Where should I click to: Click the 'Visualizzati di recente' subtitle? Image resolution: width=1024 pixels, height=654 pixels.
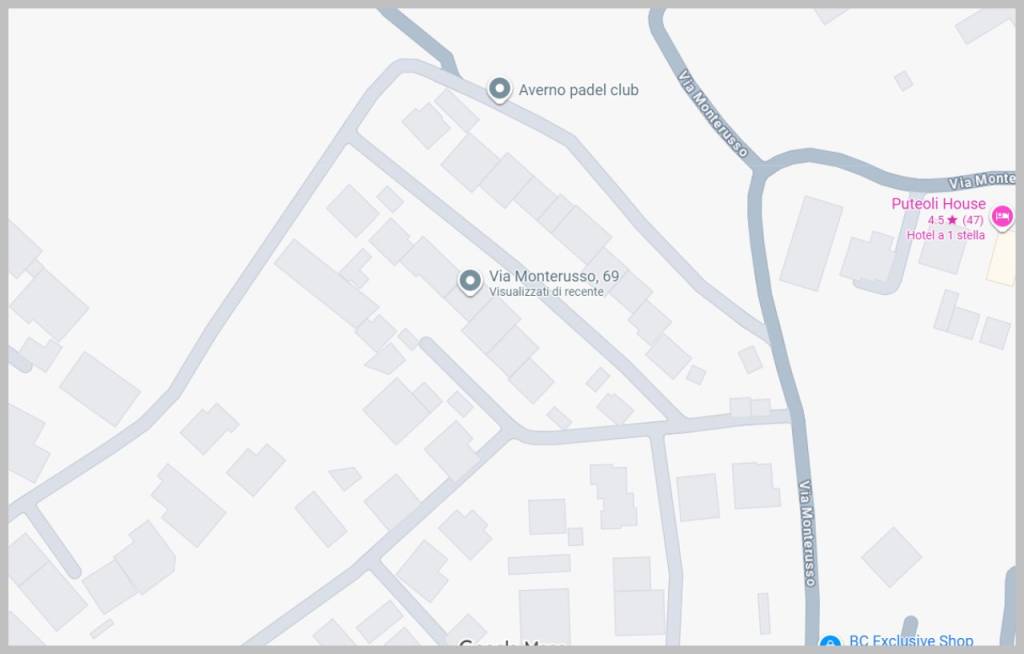pos(546,292)
